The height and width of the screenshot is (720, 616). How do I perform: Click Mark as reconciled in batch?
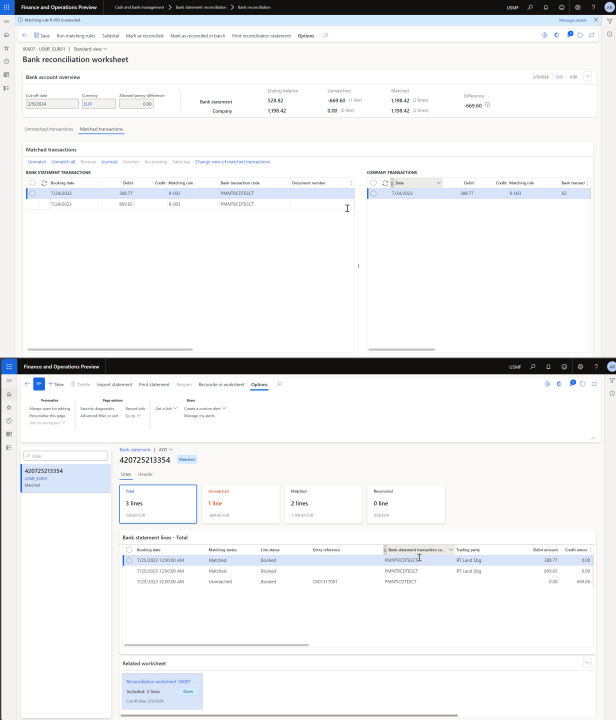pos(197,36)
